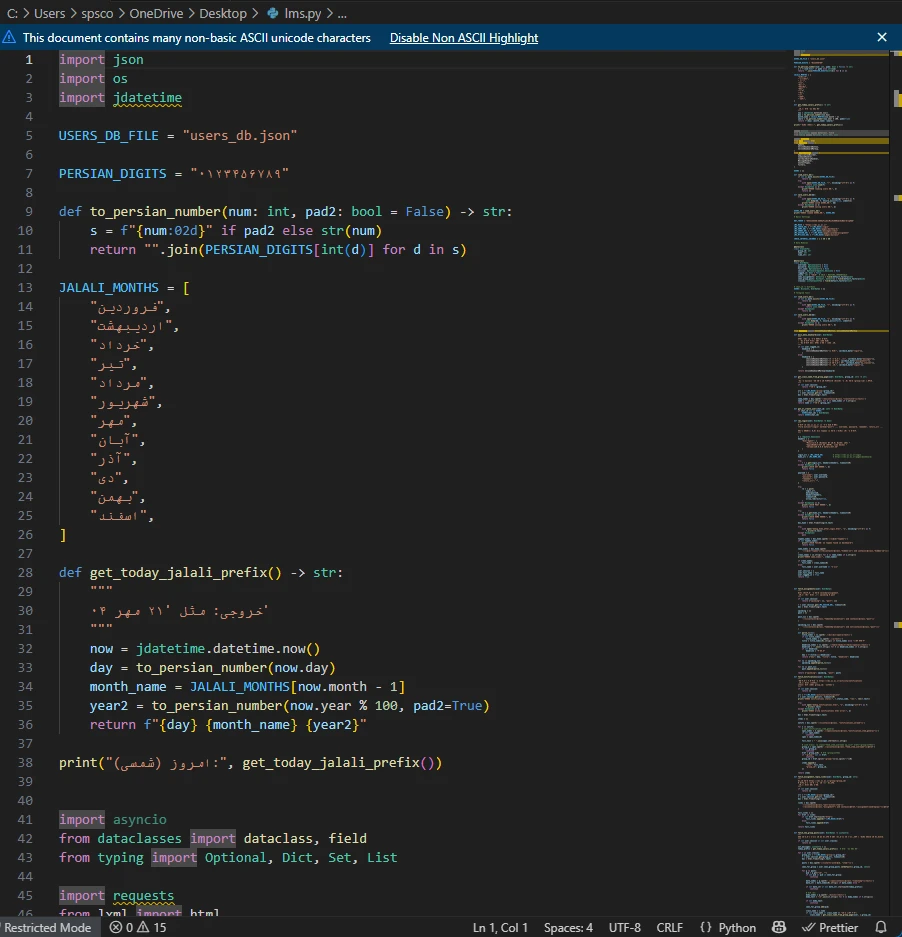
Task: Click lms.py file name in breadcrumb
Action: click(301, 14)
